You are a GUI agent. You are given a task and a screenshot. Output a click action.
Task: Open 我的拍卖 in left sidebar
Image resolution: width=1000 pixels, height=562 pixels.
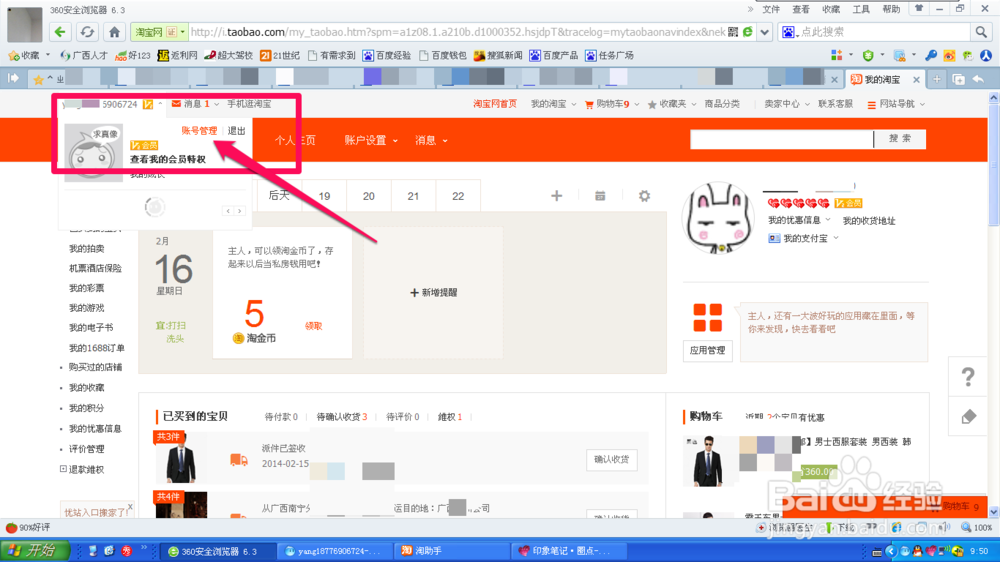click(86, 249)
